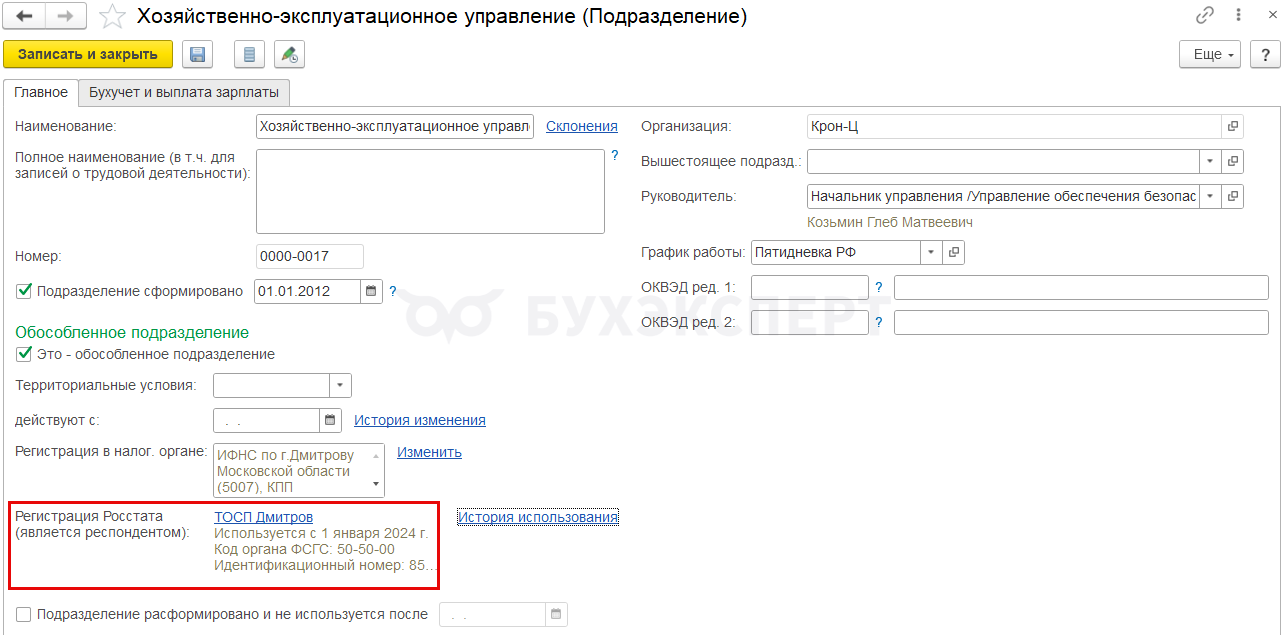This screenshot has height=635, width=1285.
Task: Click Полное наименование text area
Action: pos(430,191)
